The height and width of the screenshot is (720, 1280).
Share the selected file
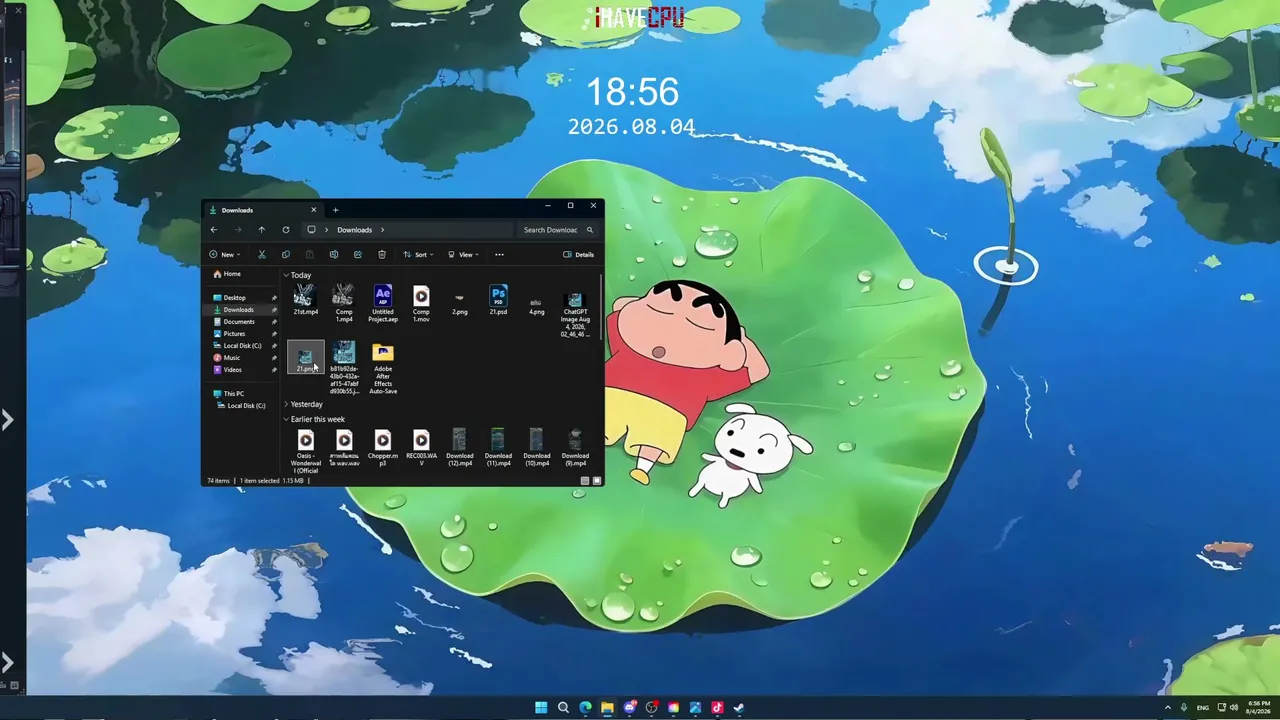[x=358, y=255]
